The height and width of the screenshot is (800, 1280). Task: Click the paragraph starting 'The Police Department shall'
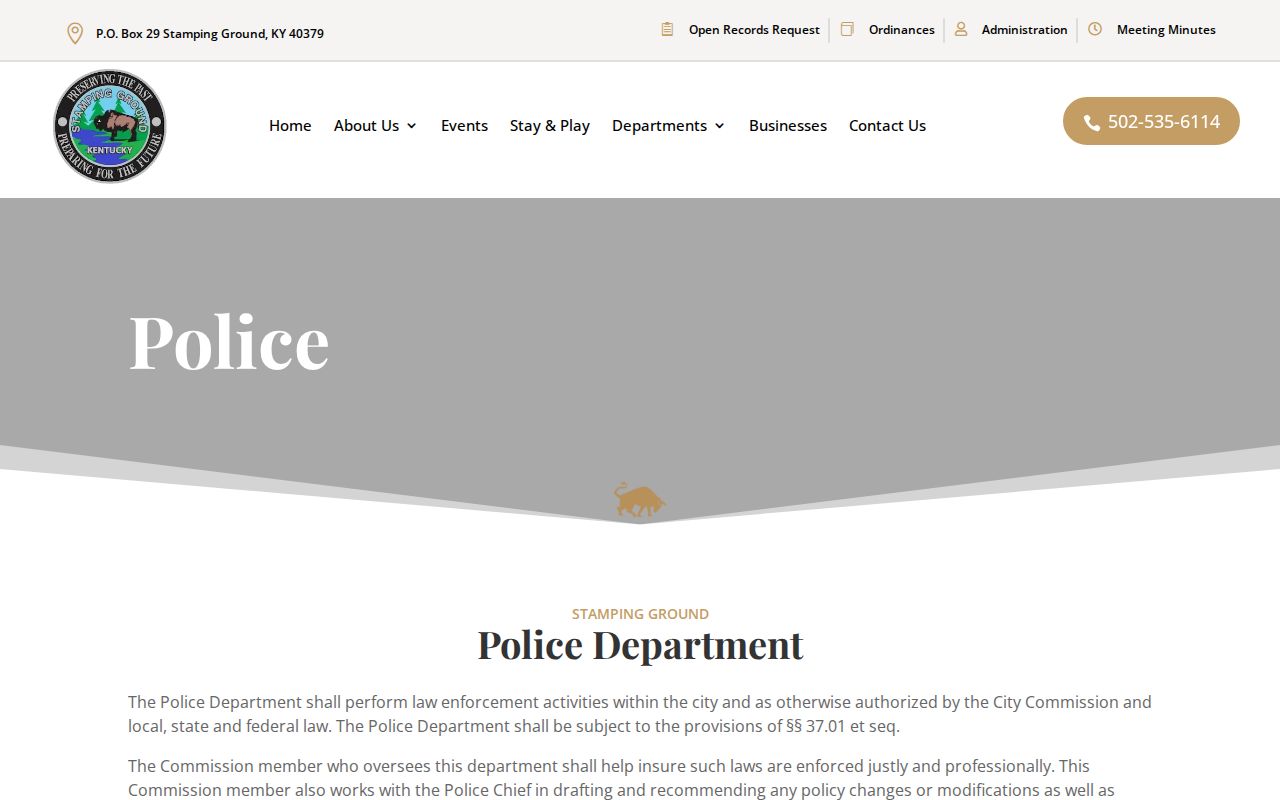click(x=640, y=714)
